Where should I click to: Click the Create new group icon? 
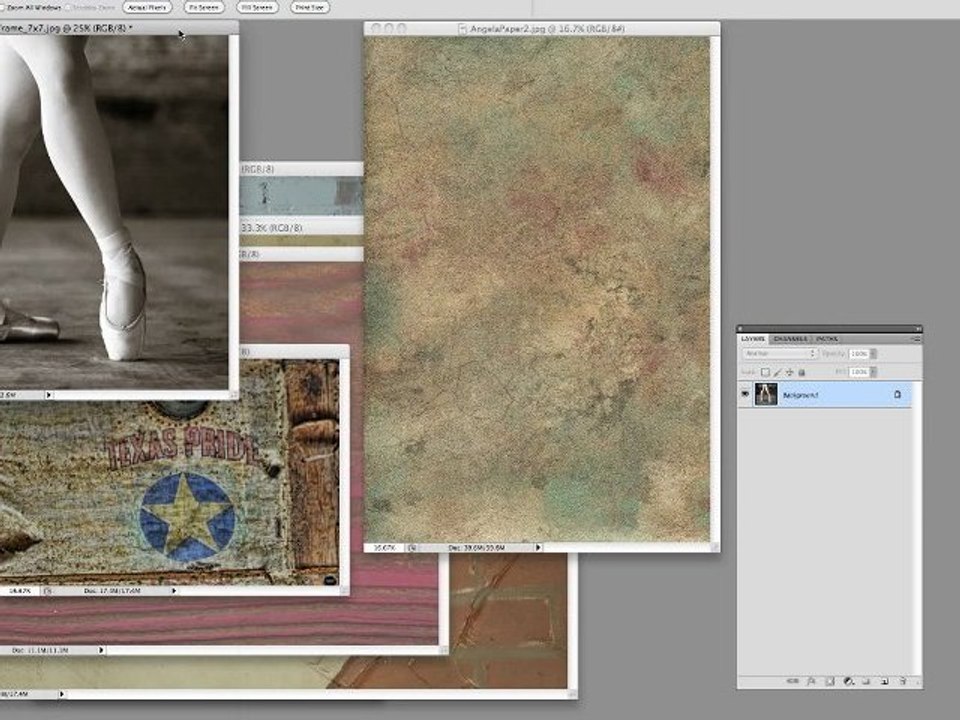click(x=866, y=681)
